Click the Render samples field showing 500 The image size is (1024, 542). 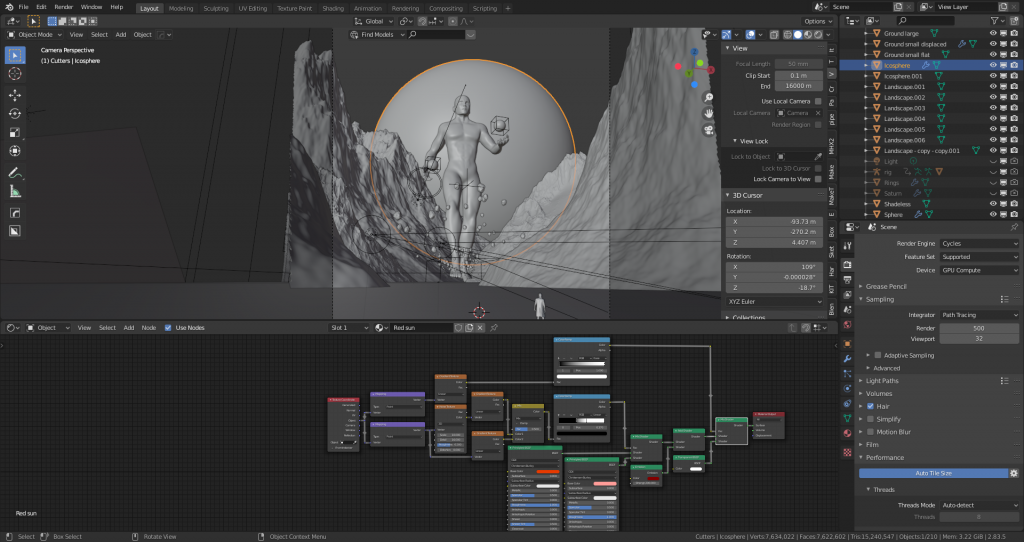[979, 328]
